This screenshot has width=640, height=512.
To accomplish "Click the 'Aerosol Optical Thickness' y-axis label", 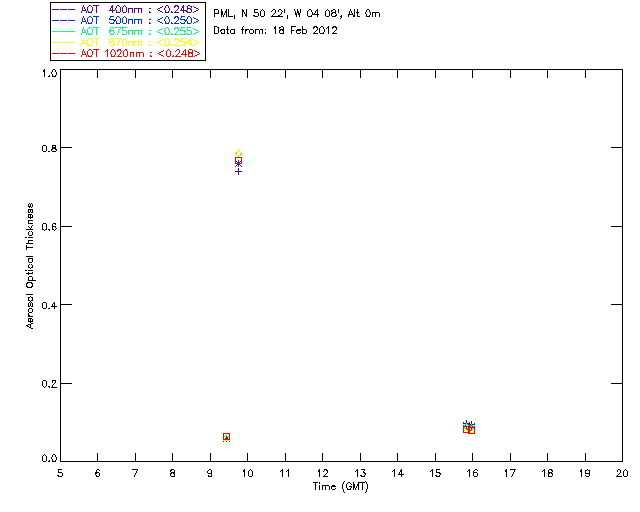I will click(x=30, y=266).
